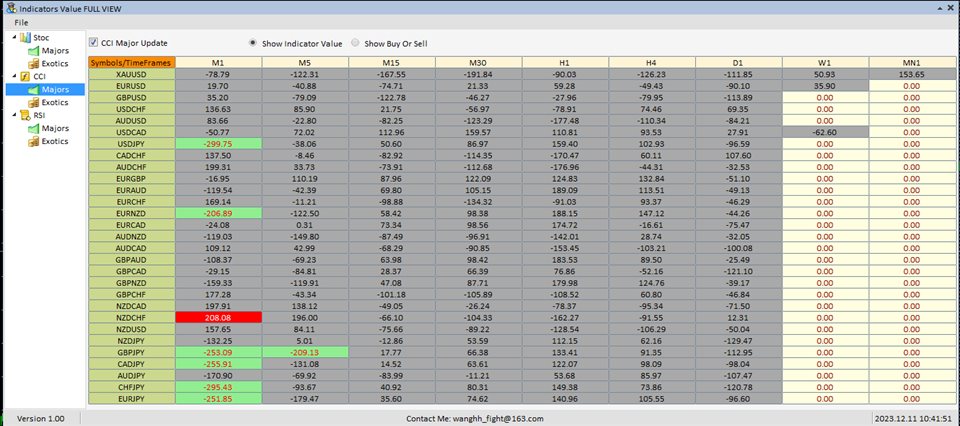Click the RSI indicator icon in the tree
The width and height of the screenshot is (960, 426).
(25, 115)
